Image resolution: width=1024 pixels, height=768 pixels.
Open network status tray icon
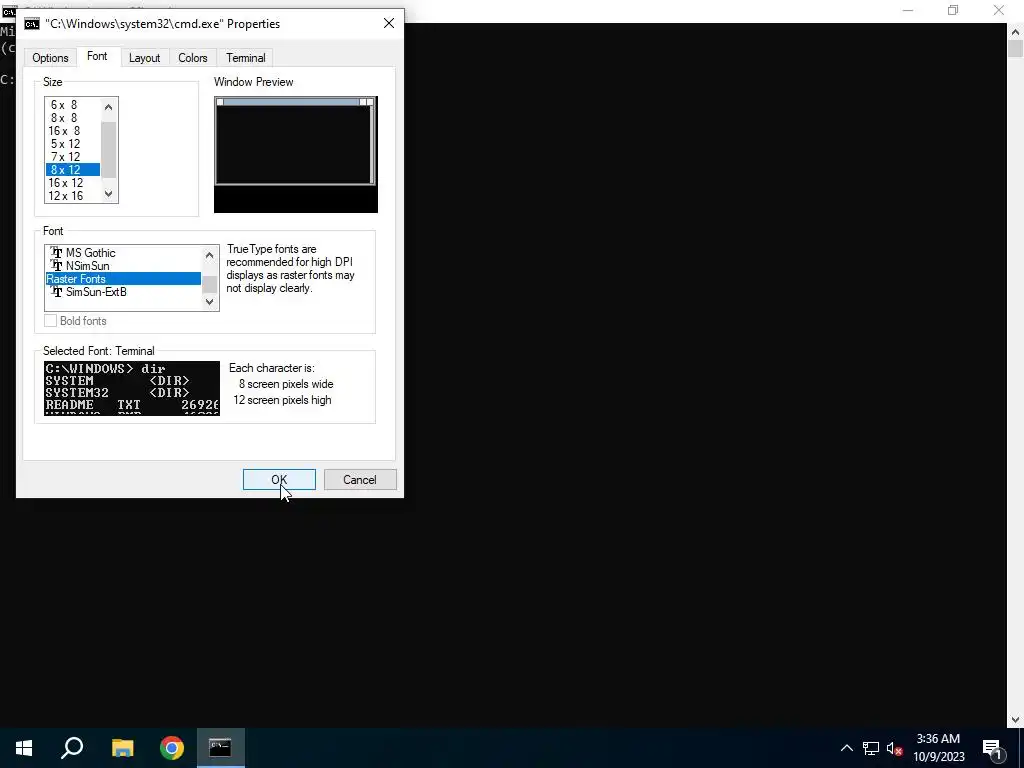tap(871, 748)
